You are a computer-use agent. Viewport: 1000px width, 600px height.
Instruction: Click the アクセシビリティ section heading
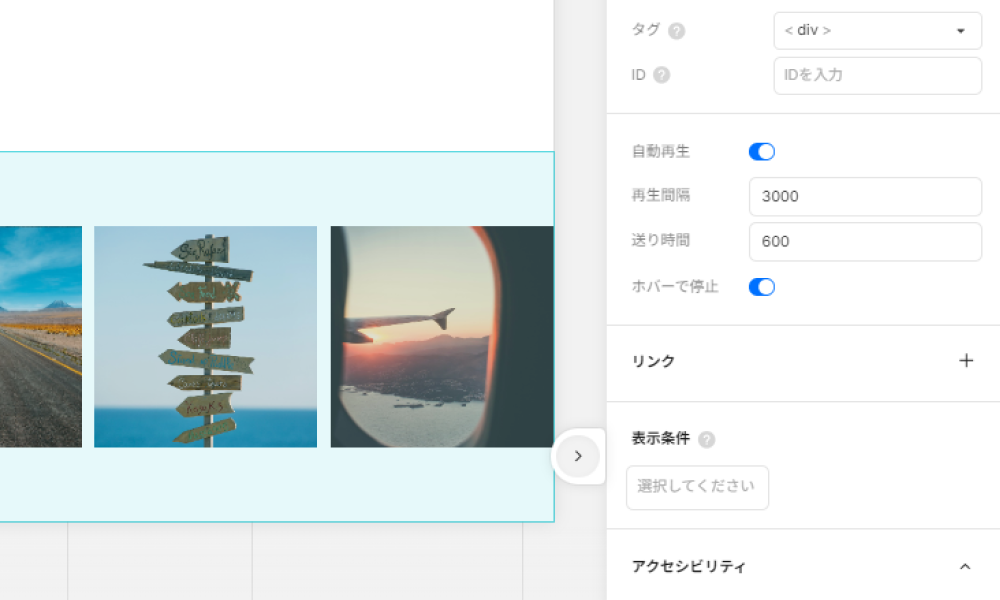(689, 567)
